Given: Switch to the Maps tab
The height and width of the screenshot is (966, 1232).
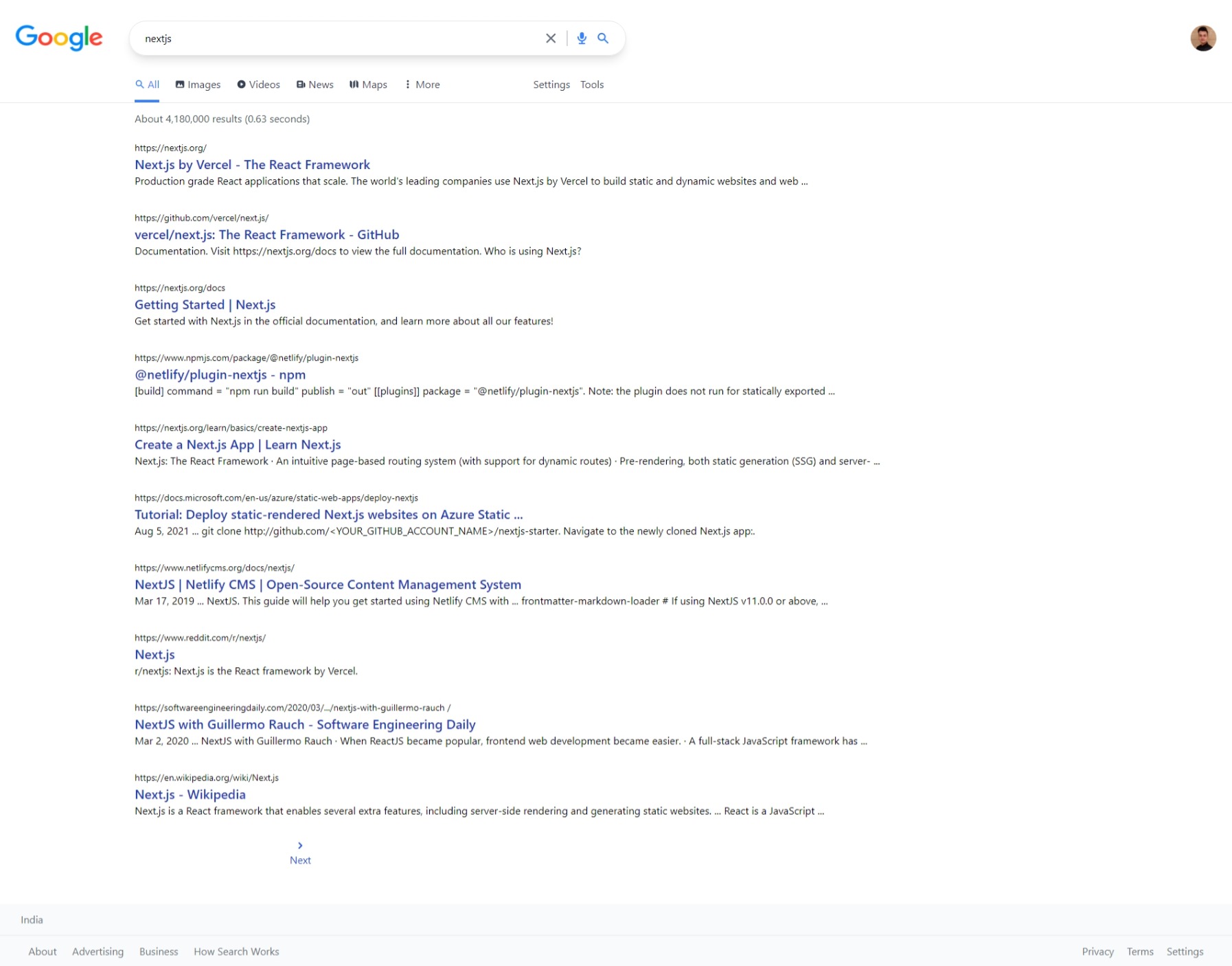Looking at the screenshot, I should (x=368, y=85).
